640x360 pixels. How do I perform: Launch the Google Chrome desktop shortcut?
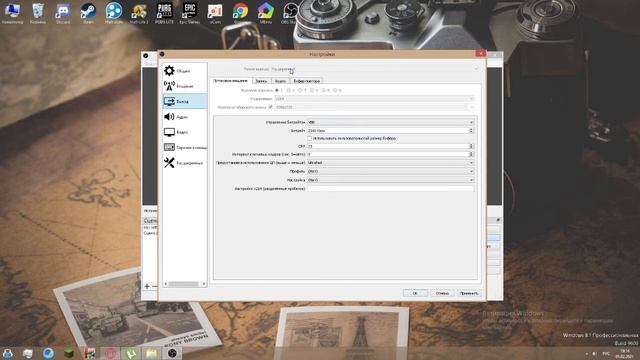click(240, 13)
